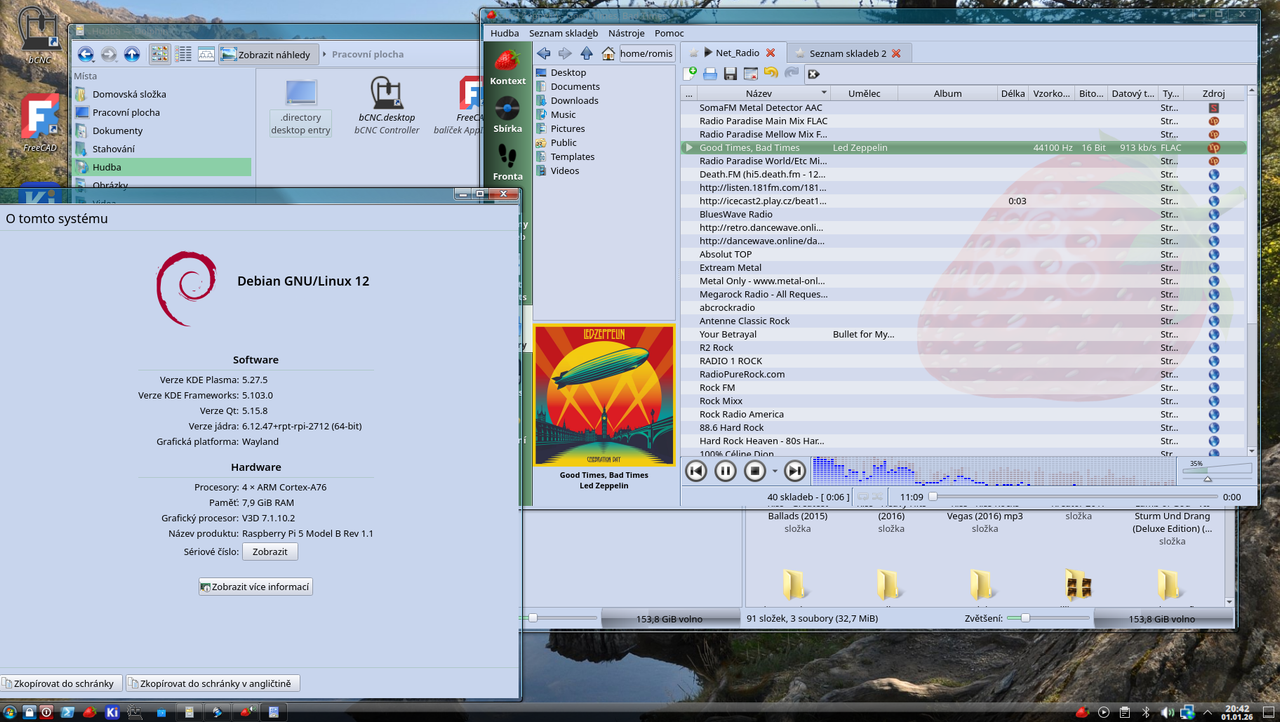Save the playlist with floppy icon
Viewport: 1280px width, 722px height.
coord(730,74)
